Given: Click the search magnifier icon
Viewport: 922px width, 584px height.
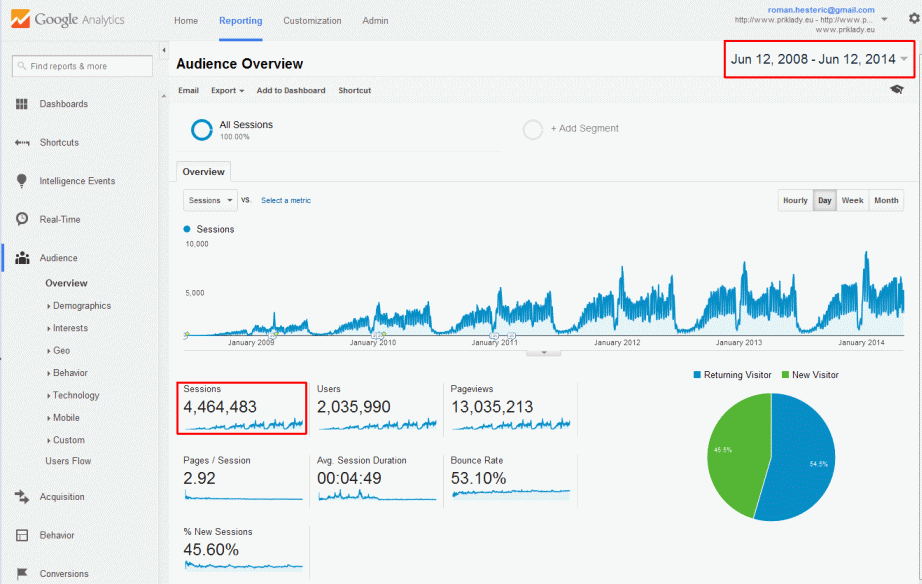Looking at the screenshot, I should click(22, 66).
